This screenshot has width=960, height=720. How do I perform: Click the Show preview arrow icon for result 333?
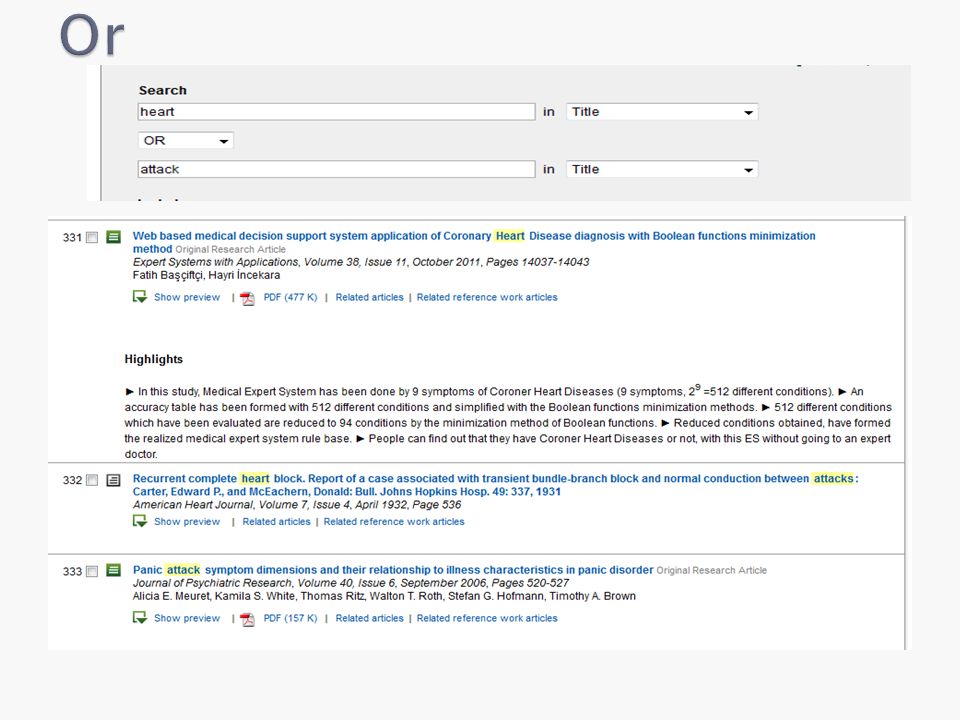[x=140, y=618]
